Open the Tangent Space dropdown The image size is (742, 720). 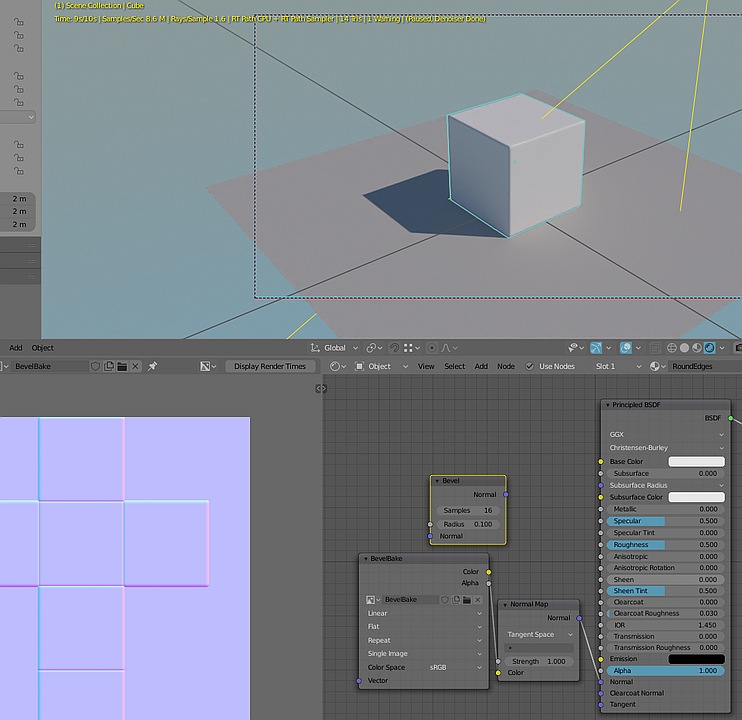pyautogui.click(x=542, y=634)
